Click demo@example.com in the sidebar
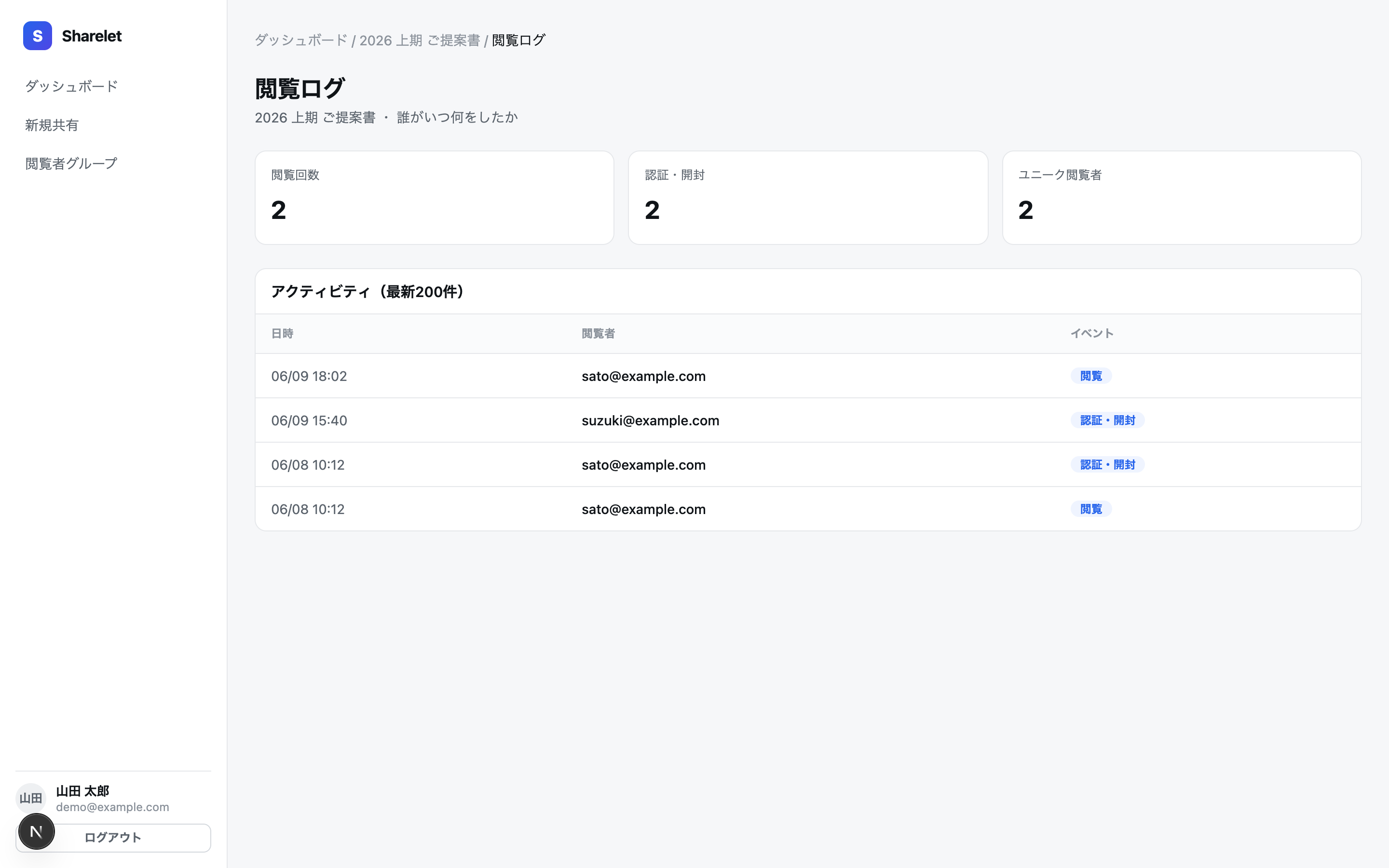The height and width of the screenshot is (868, 1389). 112,807
